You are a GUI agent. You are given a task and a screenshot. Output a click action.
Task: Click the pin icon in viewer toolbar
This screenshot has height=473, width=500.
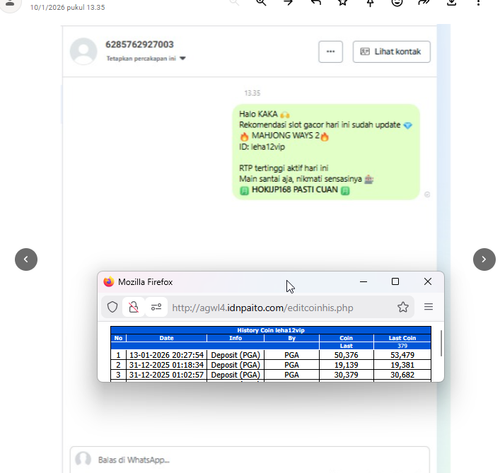[370, 2]
